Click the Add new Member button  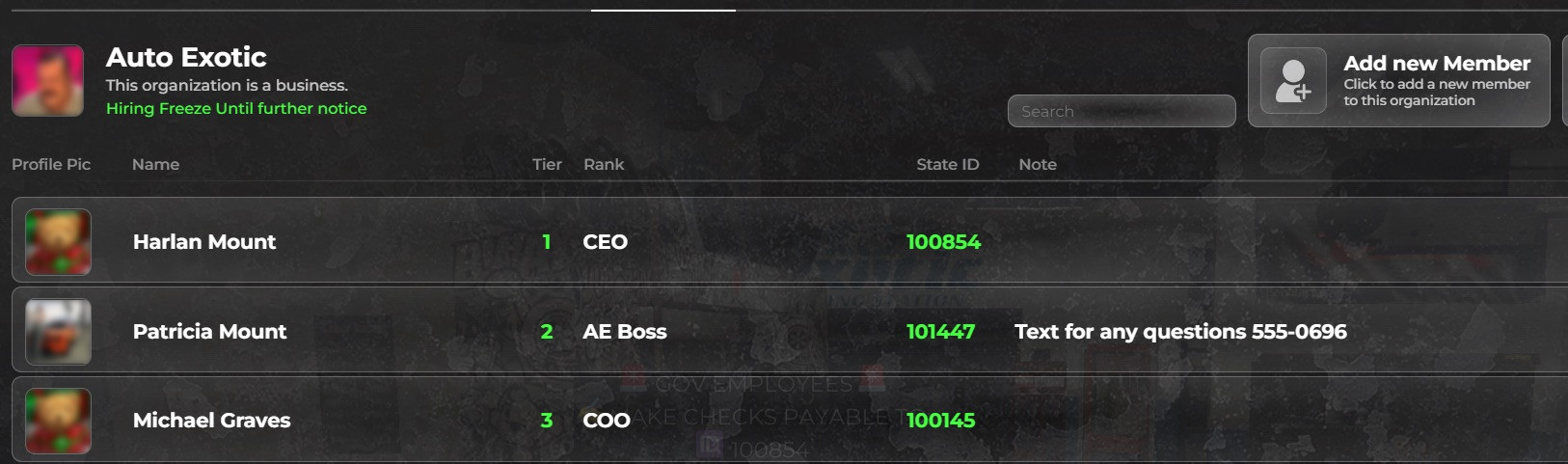click(1398, 81)
